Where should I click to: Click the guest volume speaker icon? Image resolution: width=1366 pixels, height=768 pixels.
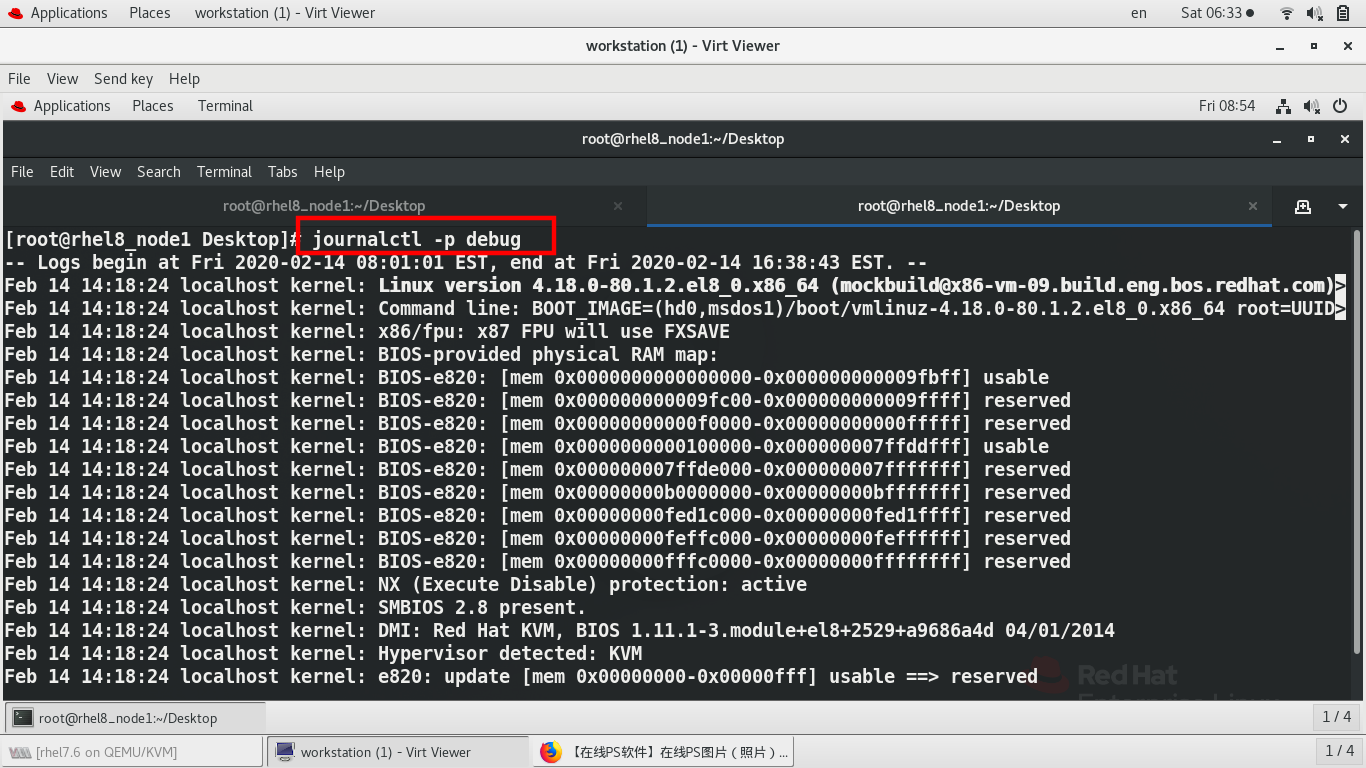[1312, 106]
